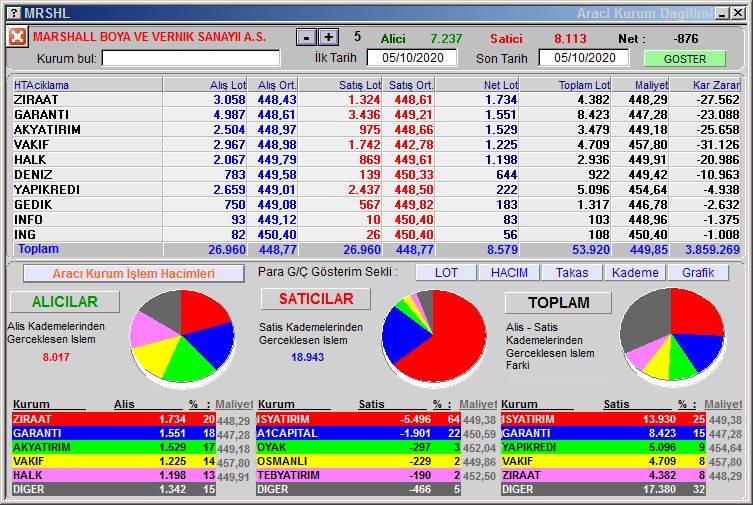The width and height of the screenshot is (753, 505).
Task: Open the Grafik view
Action: tap(698, 273)
